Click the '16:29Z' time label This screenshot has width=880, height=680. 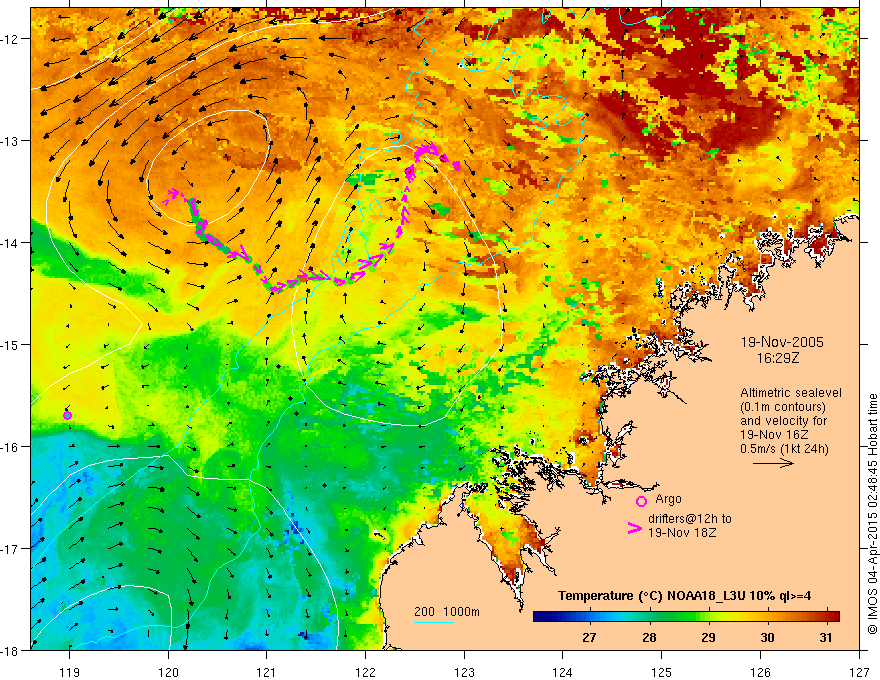click(x=778, y=358)
